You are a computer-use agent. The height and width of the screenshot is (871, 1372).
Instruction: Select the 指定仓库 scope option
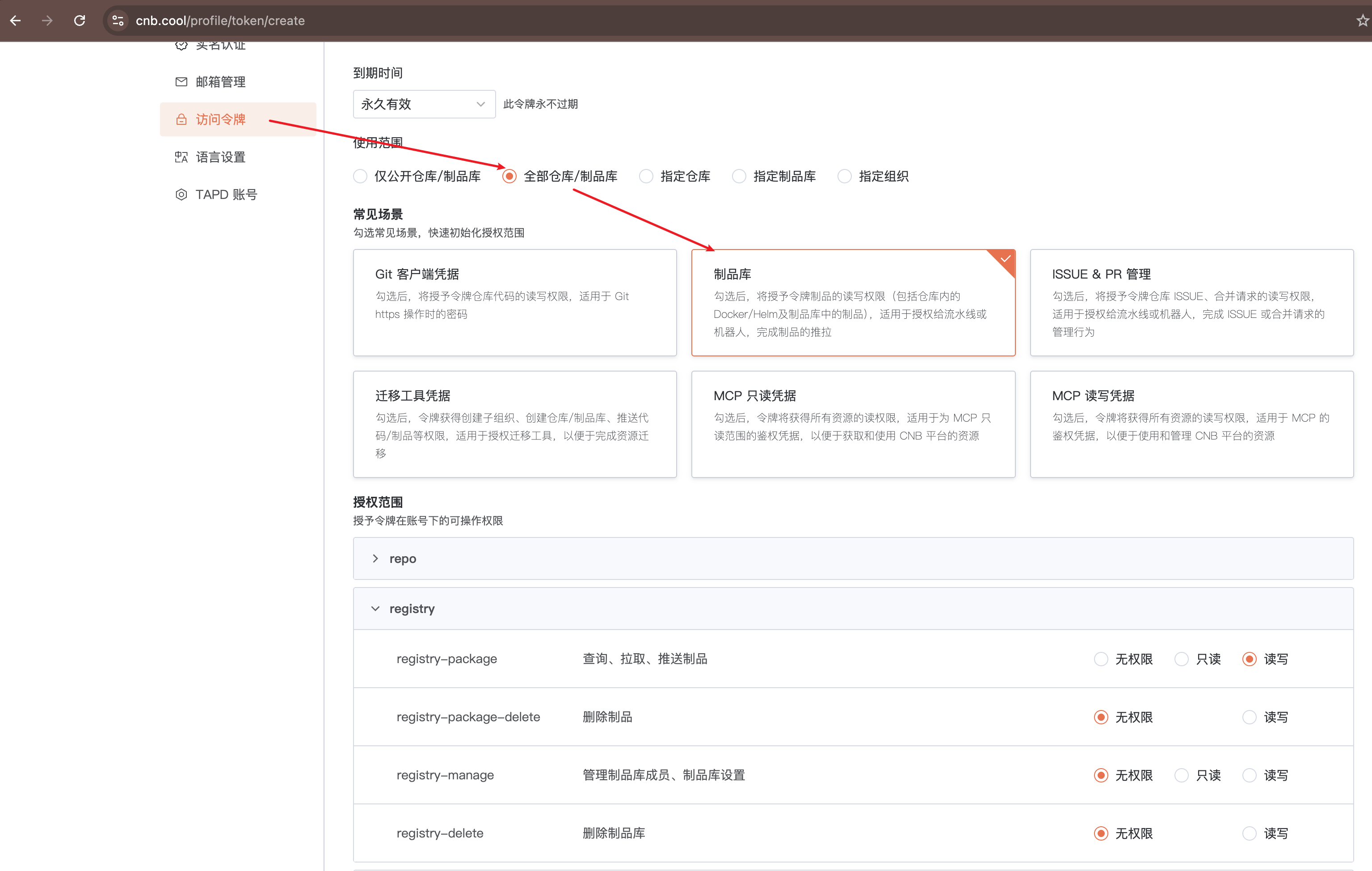[x=645, y=176]
